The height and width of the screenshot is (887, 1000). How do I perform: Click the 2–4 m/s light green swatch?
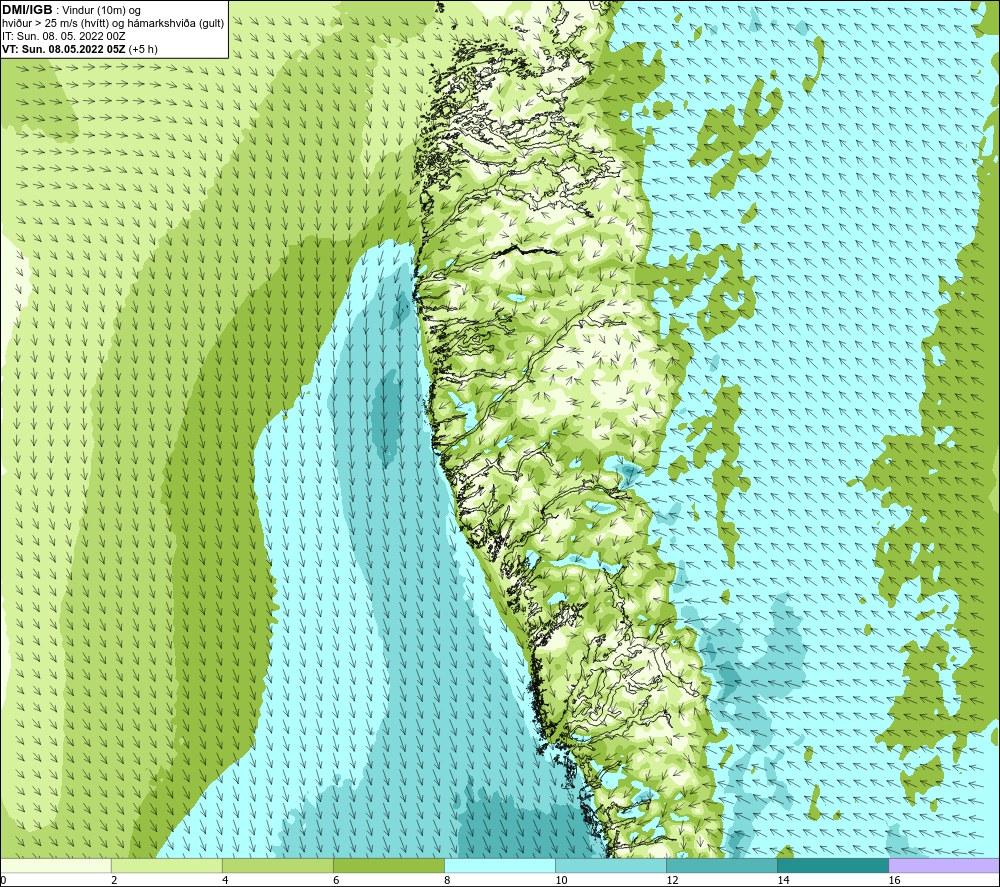[166, 865]
